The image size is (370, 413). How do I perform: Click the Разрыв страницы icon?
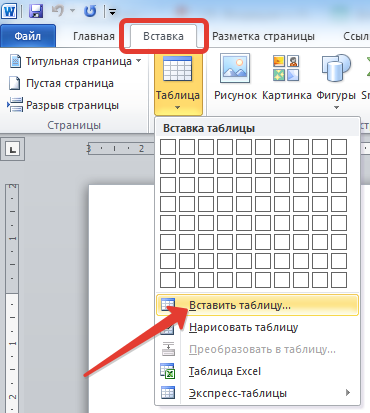pyautogui.click(x=15, y=105)
